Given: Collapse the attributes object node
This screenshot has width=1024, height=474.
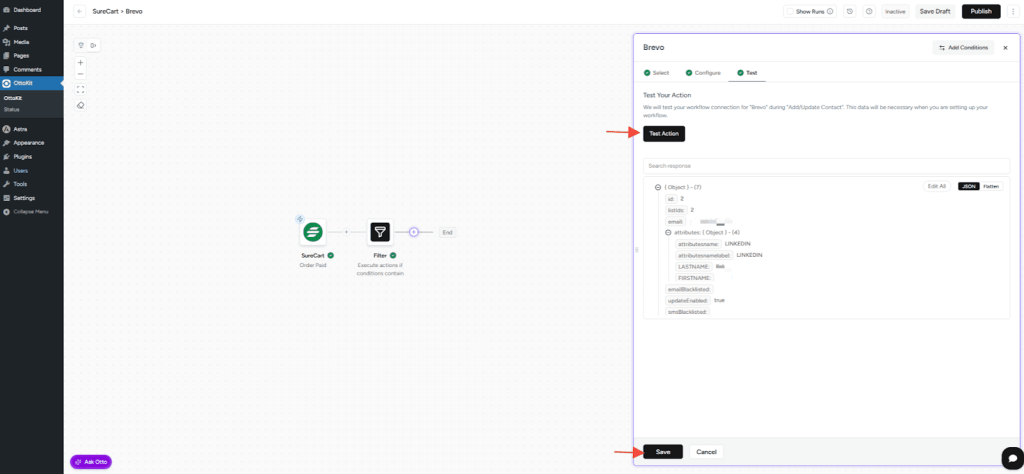Looking at the screenshot, I should [x=668, y=232].
